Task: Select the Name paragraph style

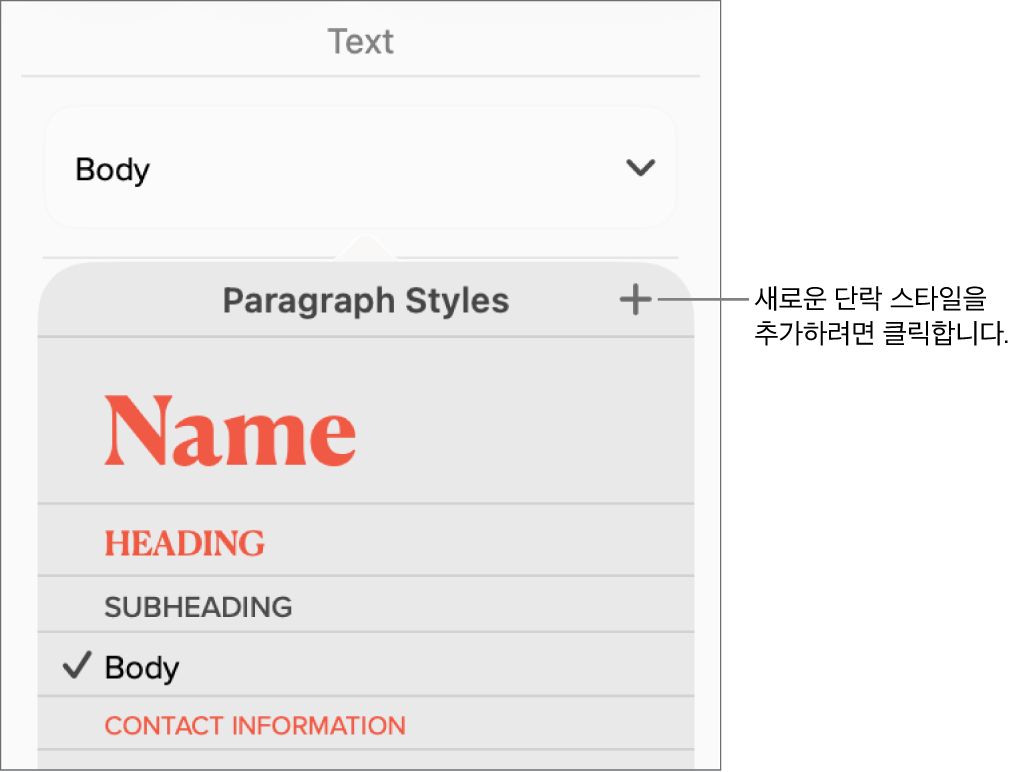Action: pos(365,421)
